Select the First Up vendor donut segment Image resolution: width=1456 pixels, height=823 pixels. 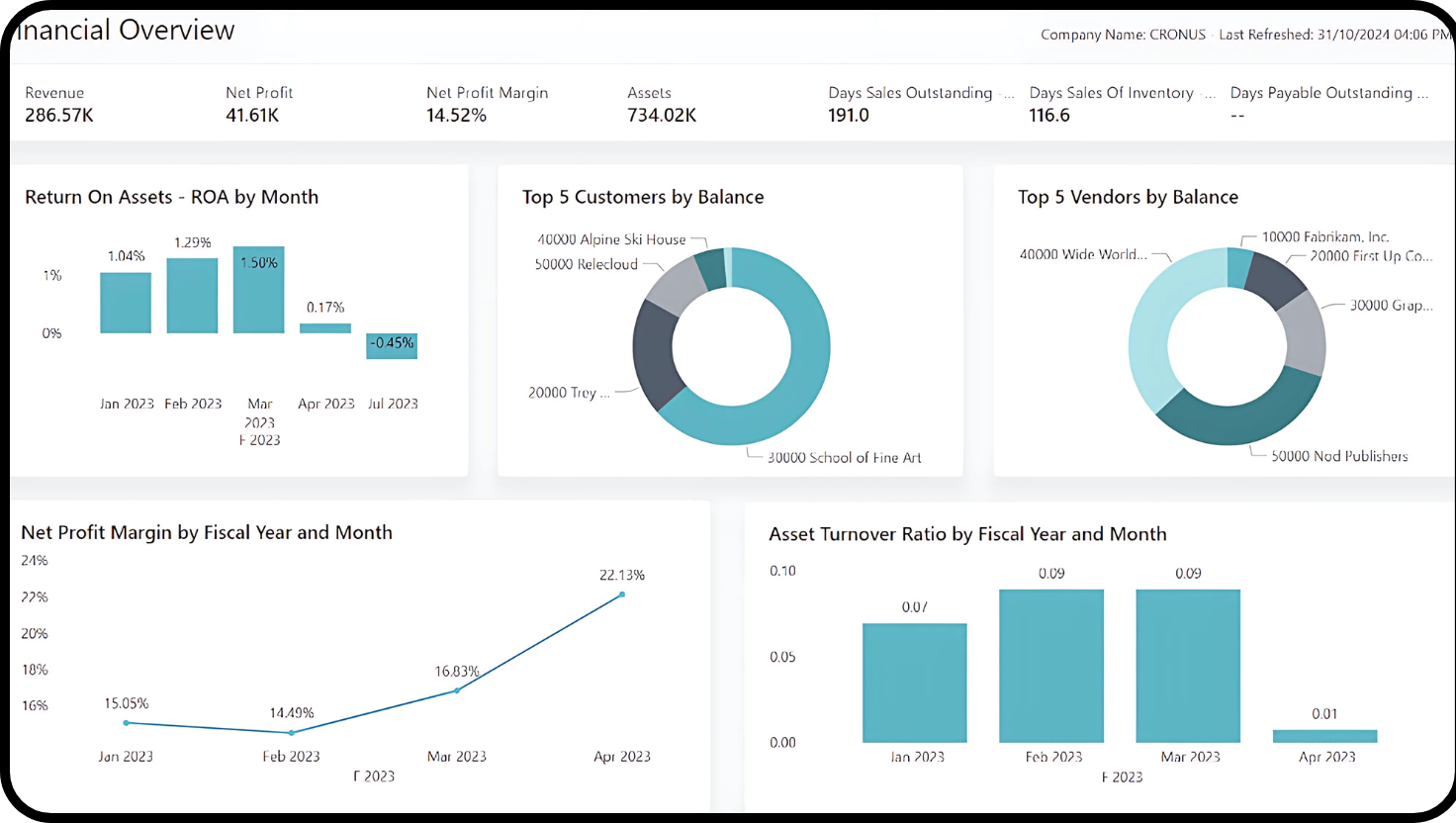1274,282
